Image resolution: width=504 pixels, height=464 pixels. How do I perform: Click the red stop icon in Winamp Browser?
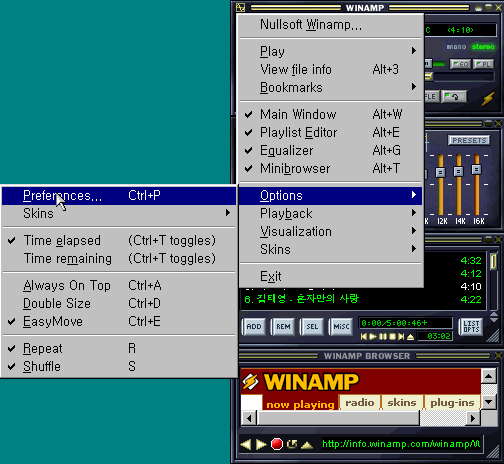(x=277, y=444)
